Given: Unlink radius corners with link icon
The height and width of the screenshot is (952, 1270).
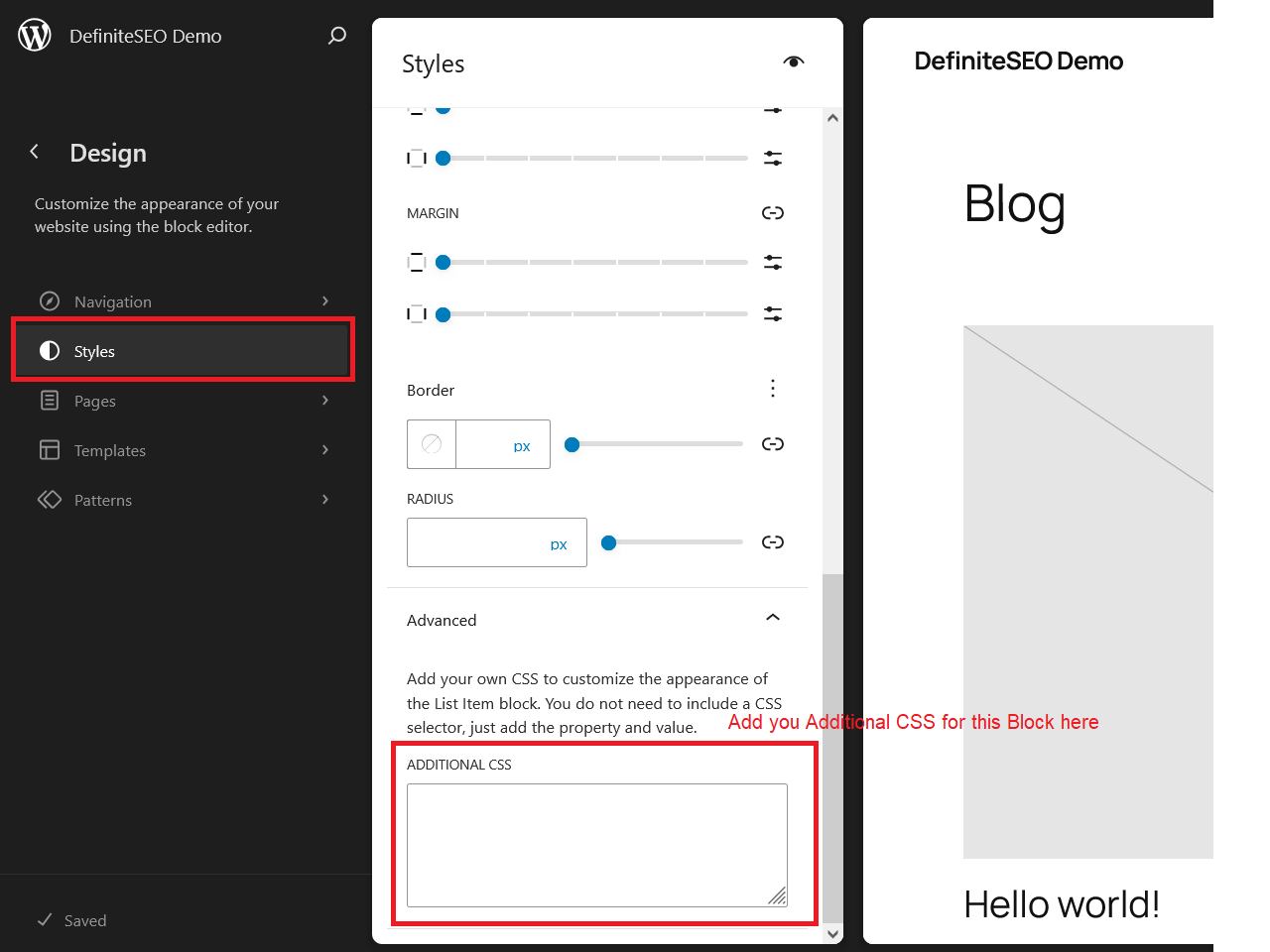Looking at the screenshot, I should tap(773, 542).
